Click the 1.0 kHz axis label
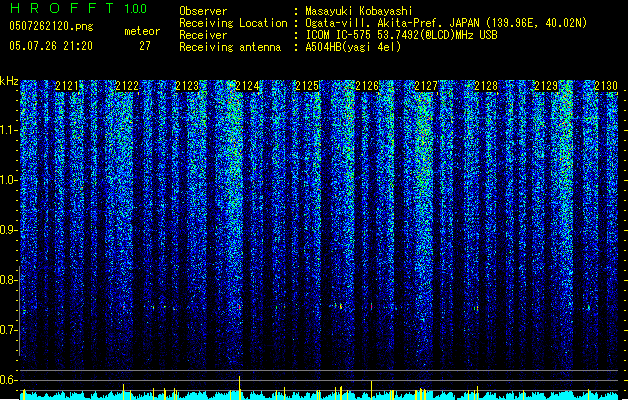The image size is (629, 400). [8, 180]
